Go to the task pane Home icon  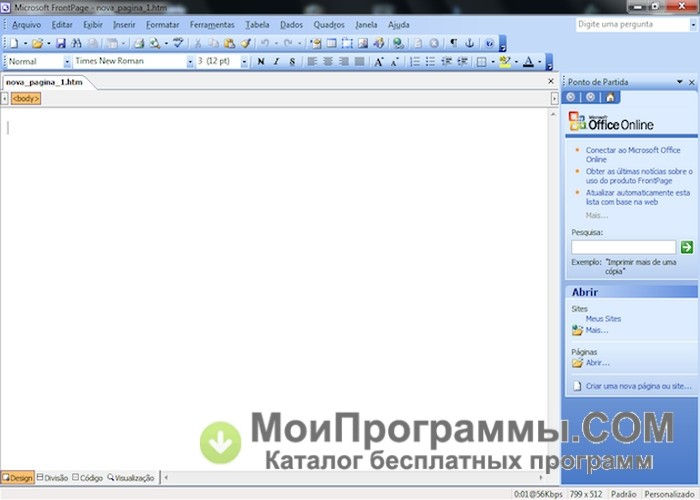[610, 97]
